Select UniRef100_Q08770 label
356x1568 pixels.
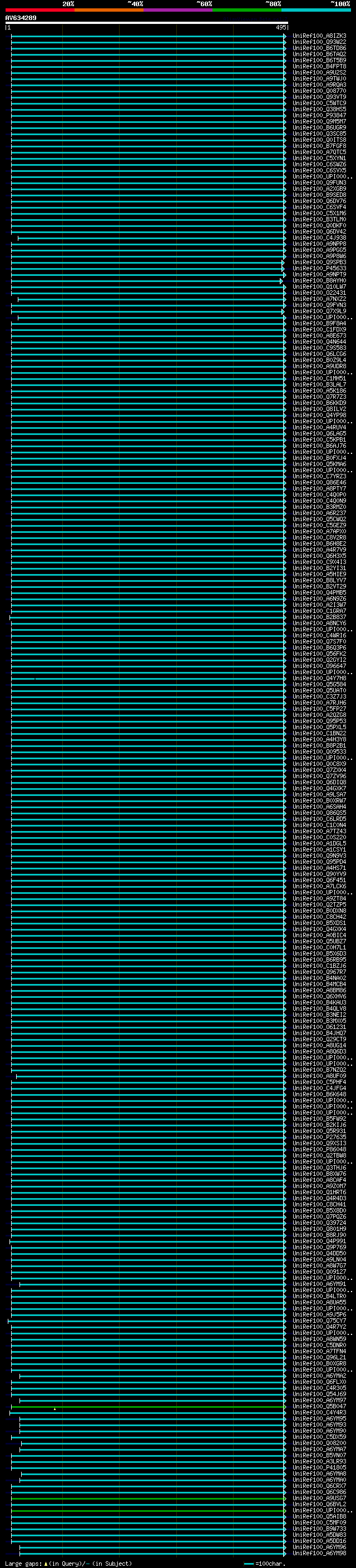pos(319,91)
